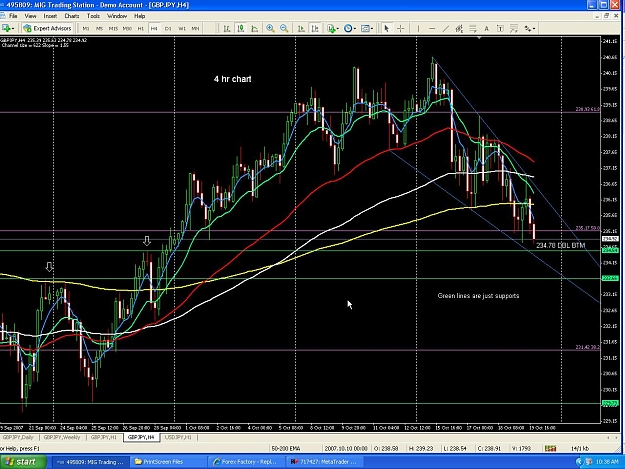Switch to the USDJPY,H1 chart tab

[x=178, y=438]
